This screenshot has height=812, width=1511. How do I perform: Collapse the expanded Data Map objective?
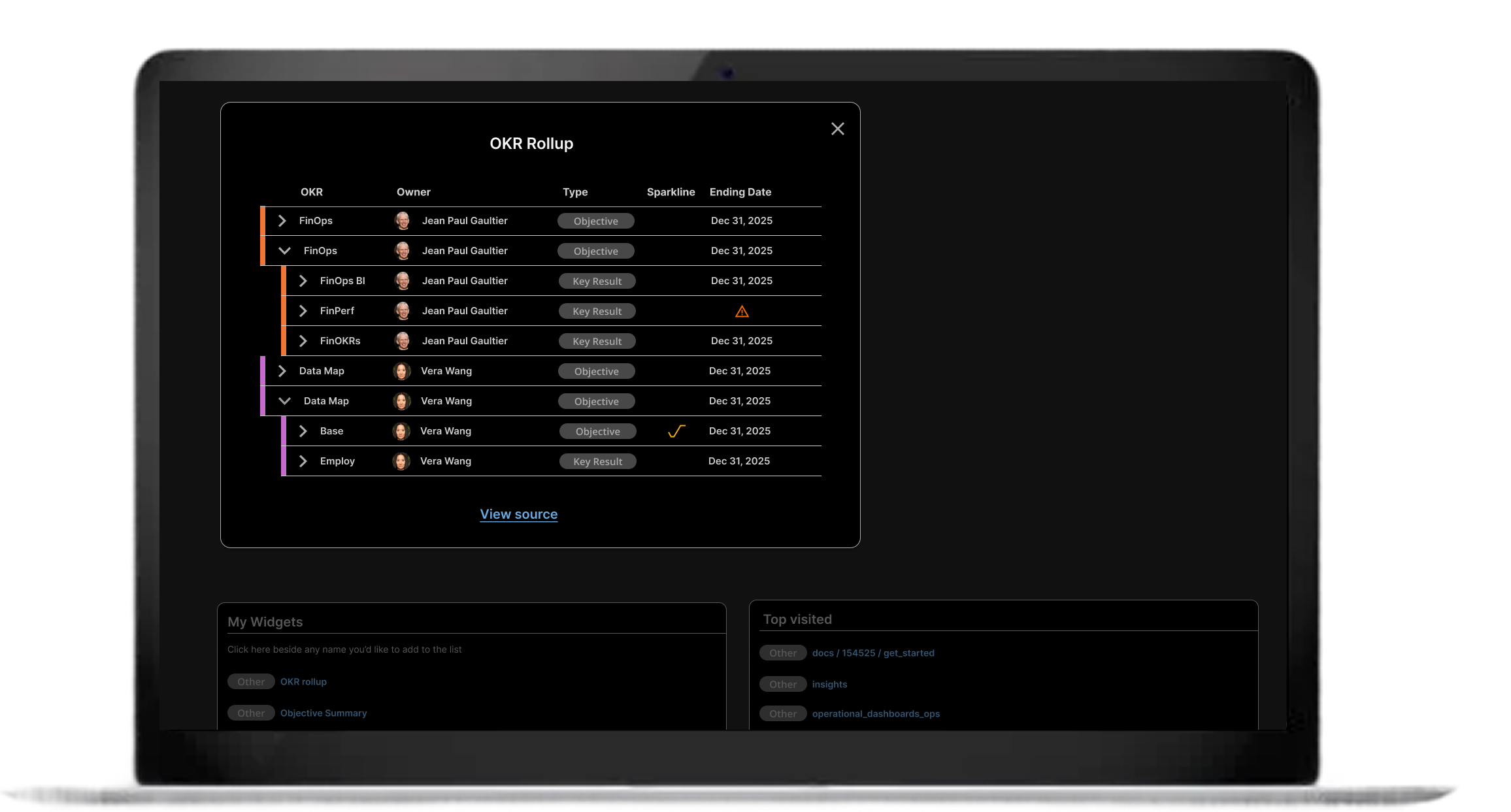click(x=284, y=401)
